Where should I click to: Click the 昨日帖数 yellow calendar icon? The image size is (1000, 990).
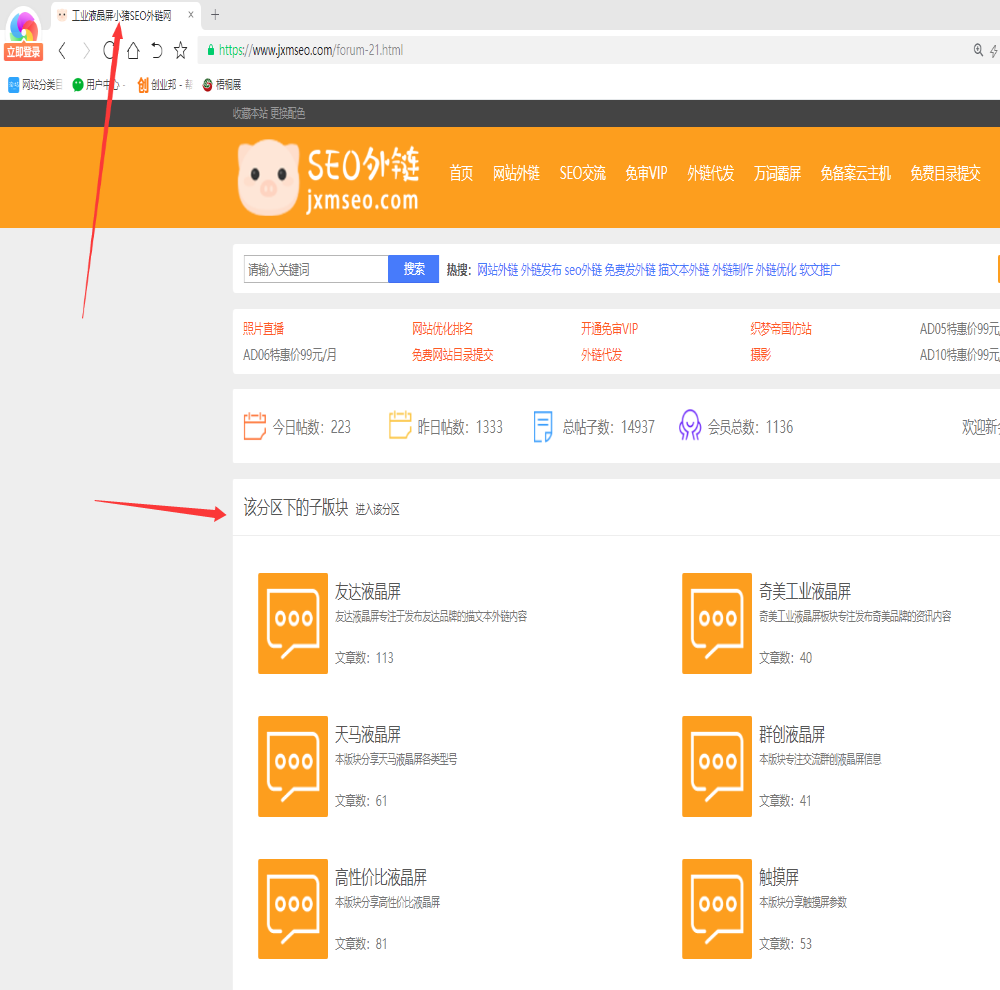point(400,425)
